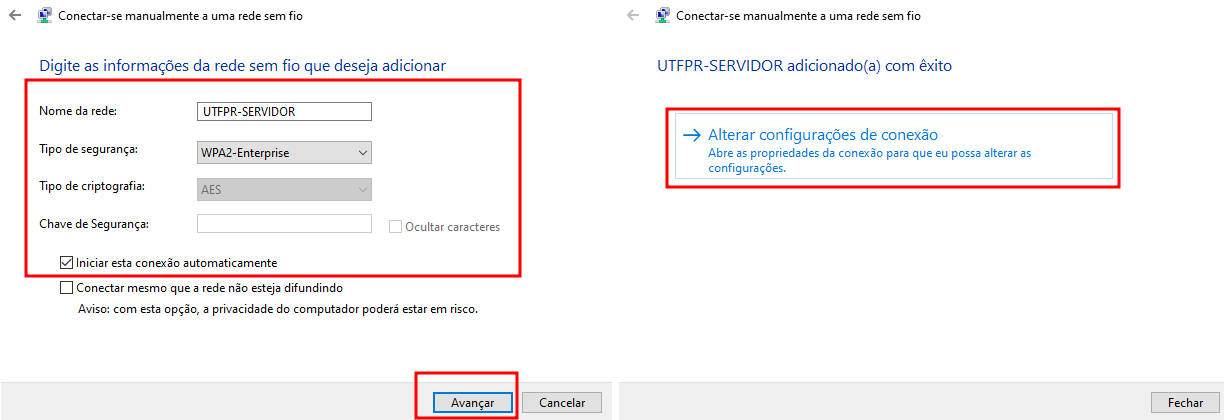1225x420 pixels.
Task: Go back using the left wizard arrow
Action: 14,16
